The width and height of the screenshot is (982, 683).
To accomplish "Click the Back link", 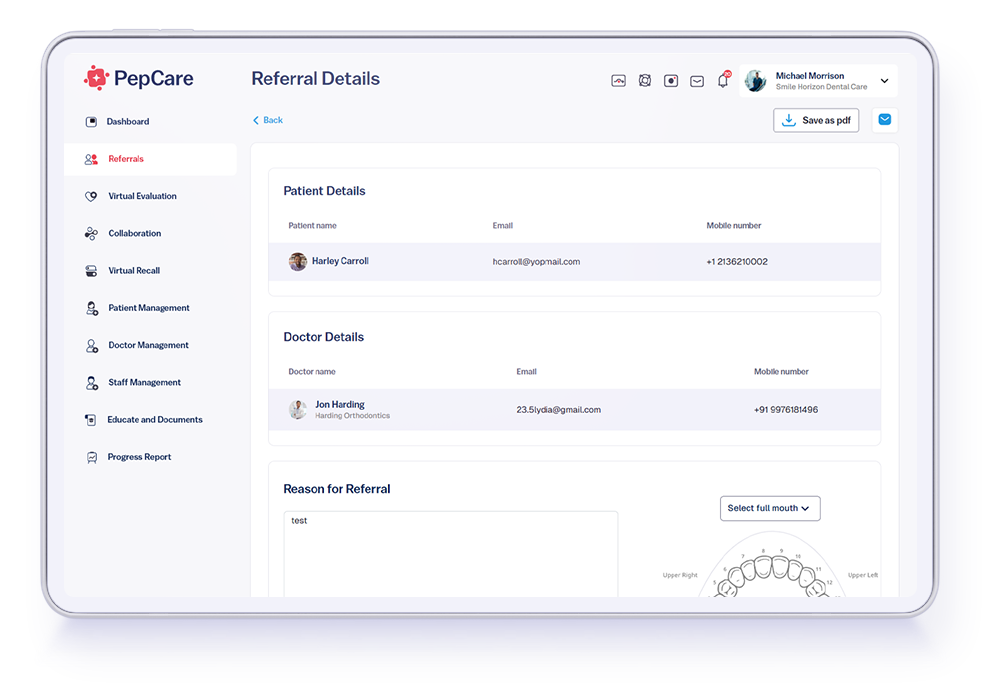I will click(268, 120).
